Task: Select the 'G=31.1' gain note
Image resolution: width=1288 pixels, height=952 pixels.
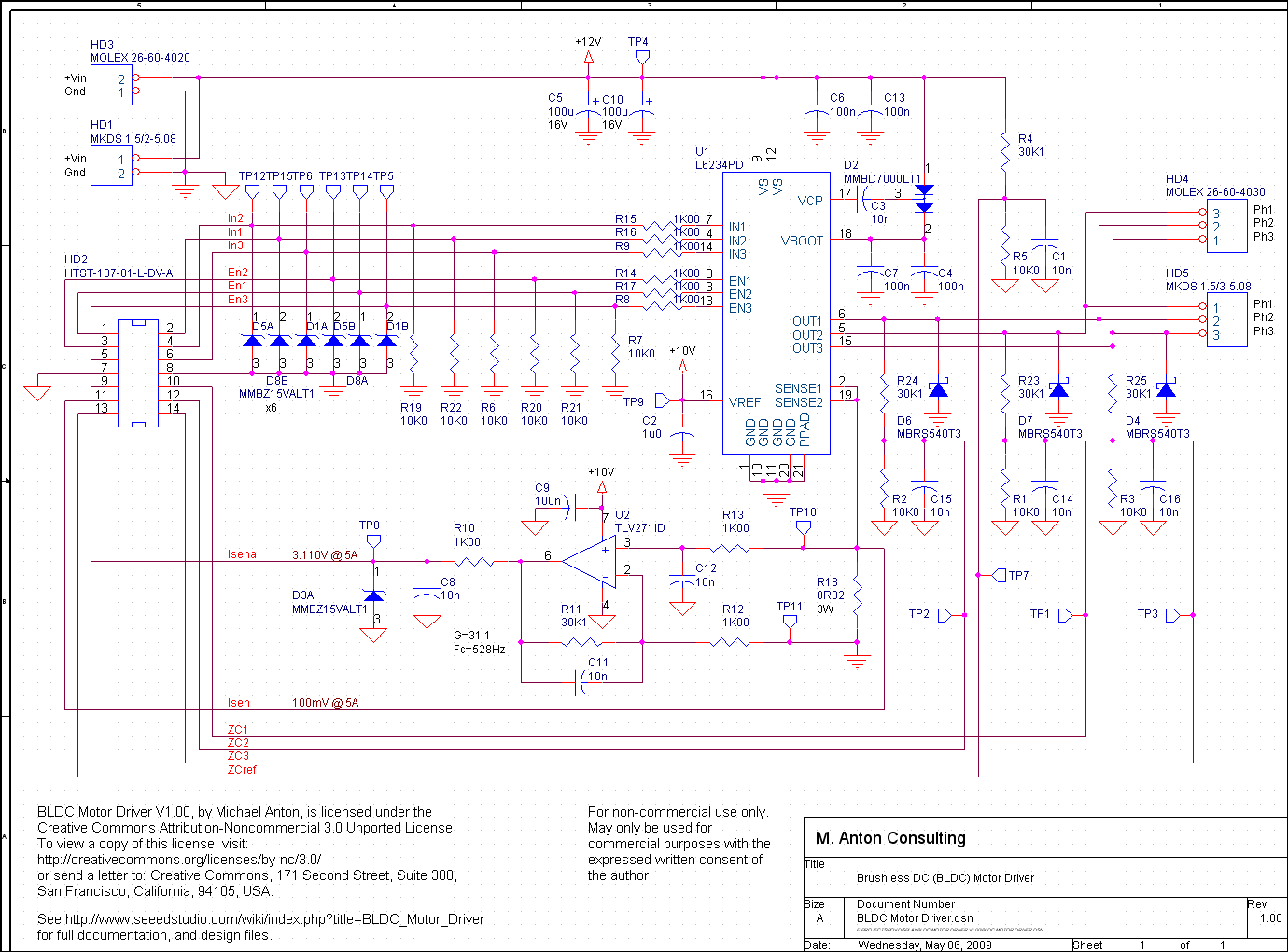Action: point(471,636)
